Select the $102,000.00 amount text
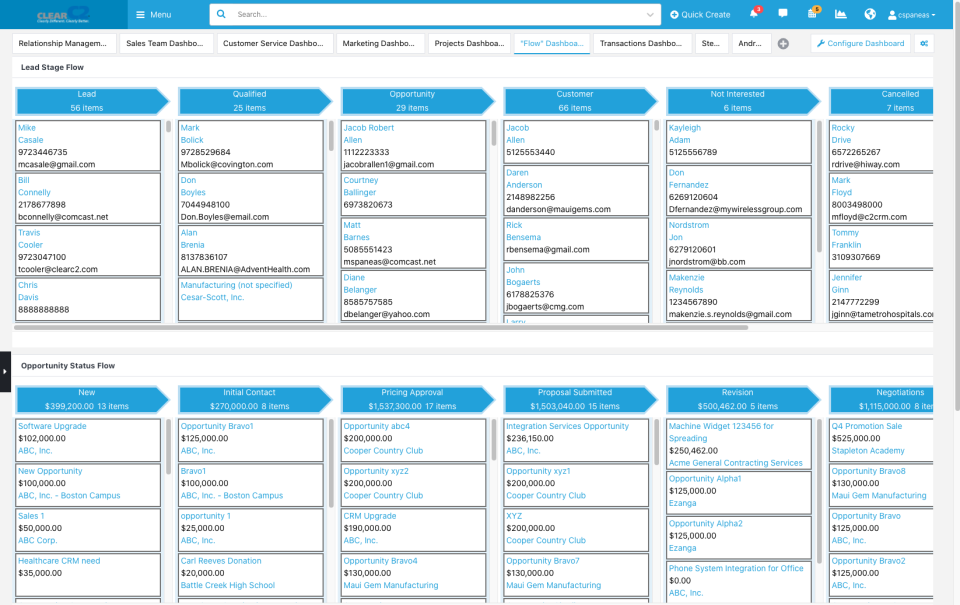 click(42, 438)
